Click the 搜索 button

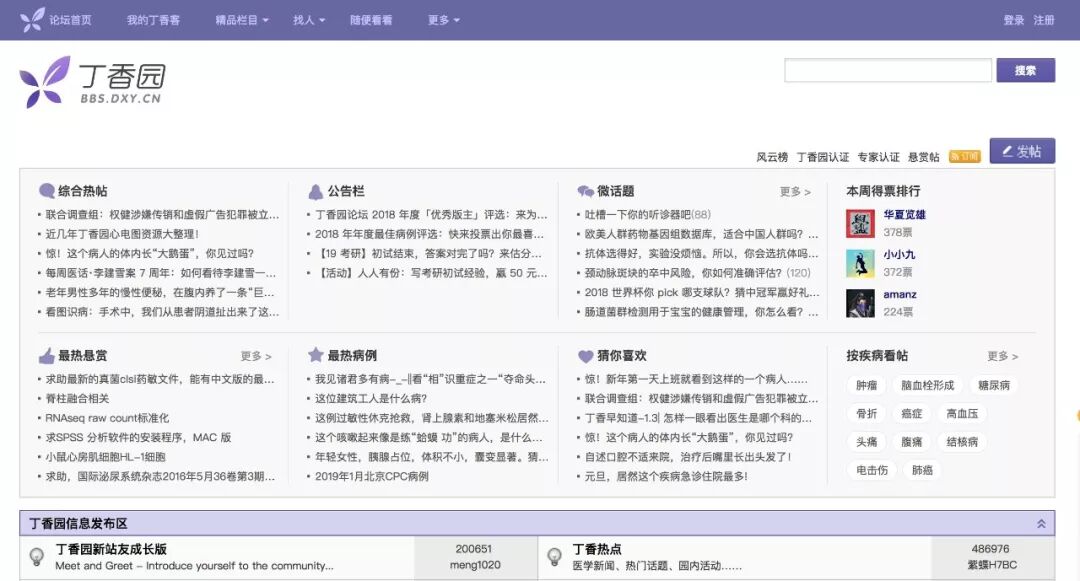(x=1026, y=70)
